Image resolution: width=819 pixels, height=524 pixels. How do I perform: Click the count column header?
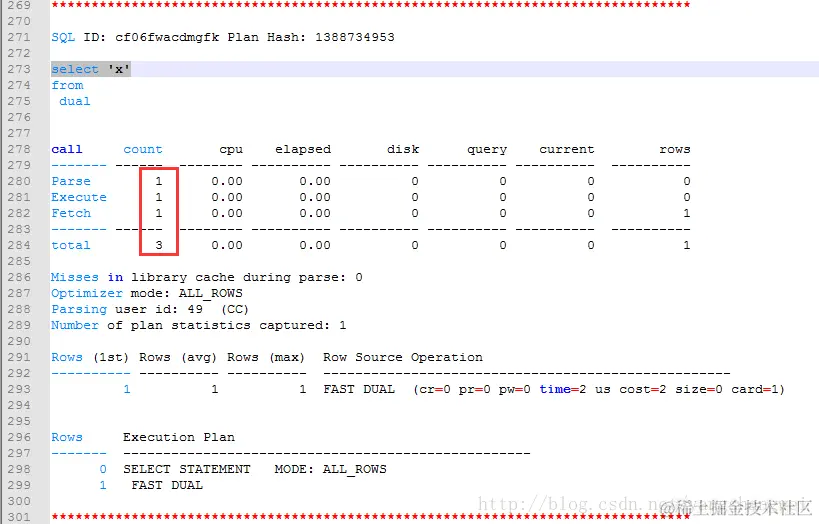coord(143,149)
